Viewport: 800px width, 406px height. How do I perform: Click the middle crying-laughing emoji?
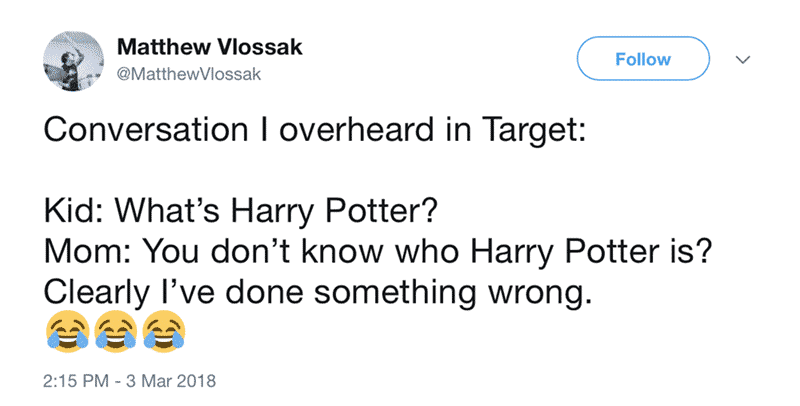click(115, 332)
